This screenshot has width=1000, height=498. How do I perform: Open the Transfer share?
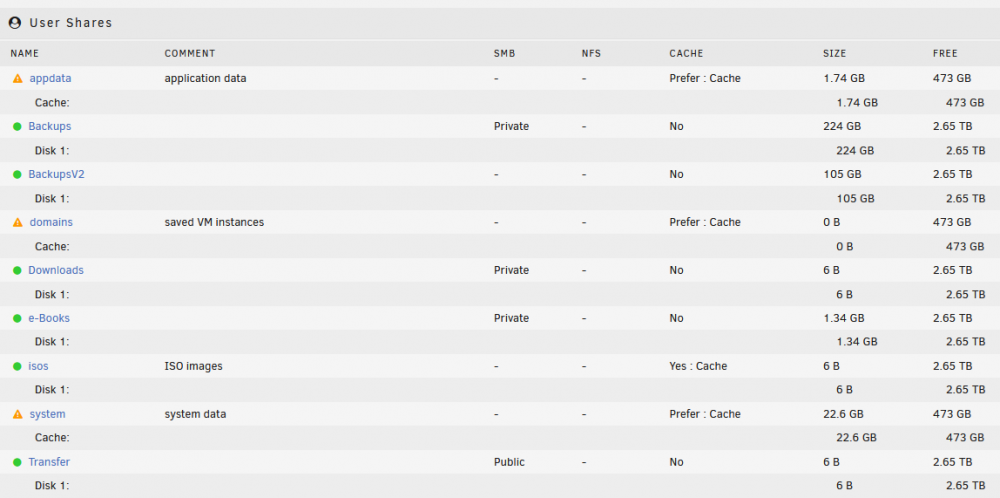click(x=49, y=462)
